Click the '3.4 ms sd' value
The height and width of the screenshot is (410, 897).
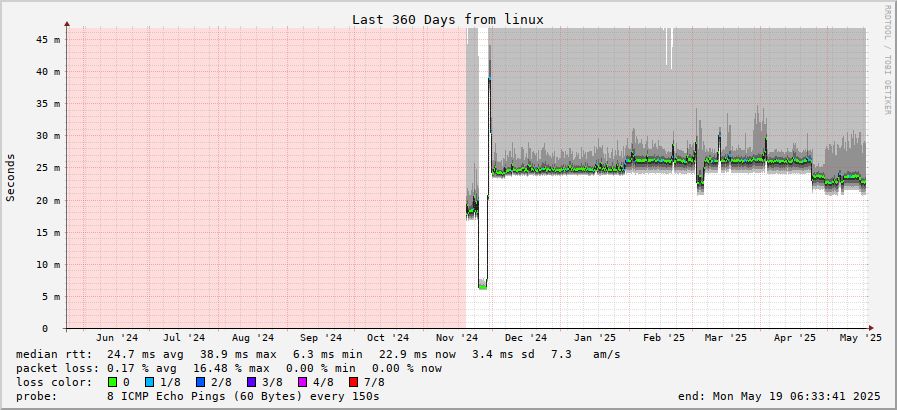(x=503, y=355)
